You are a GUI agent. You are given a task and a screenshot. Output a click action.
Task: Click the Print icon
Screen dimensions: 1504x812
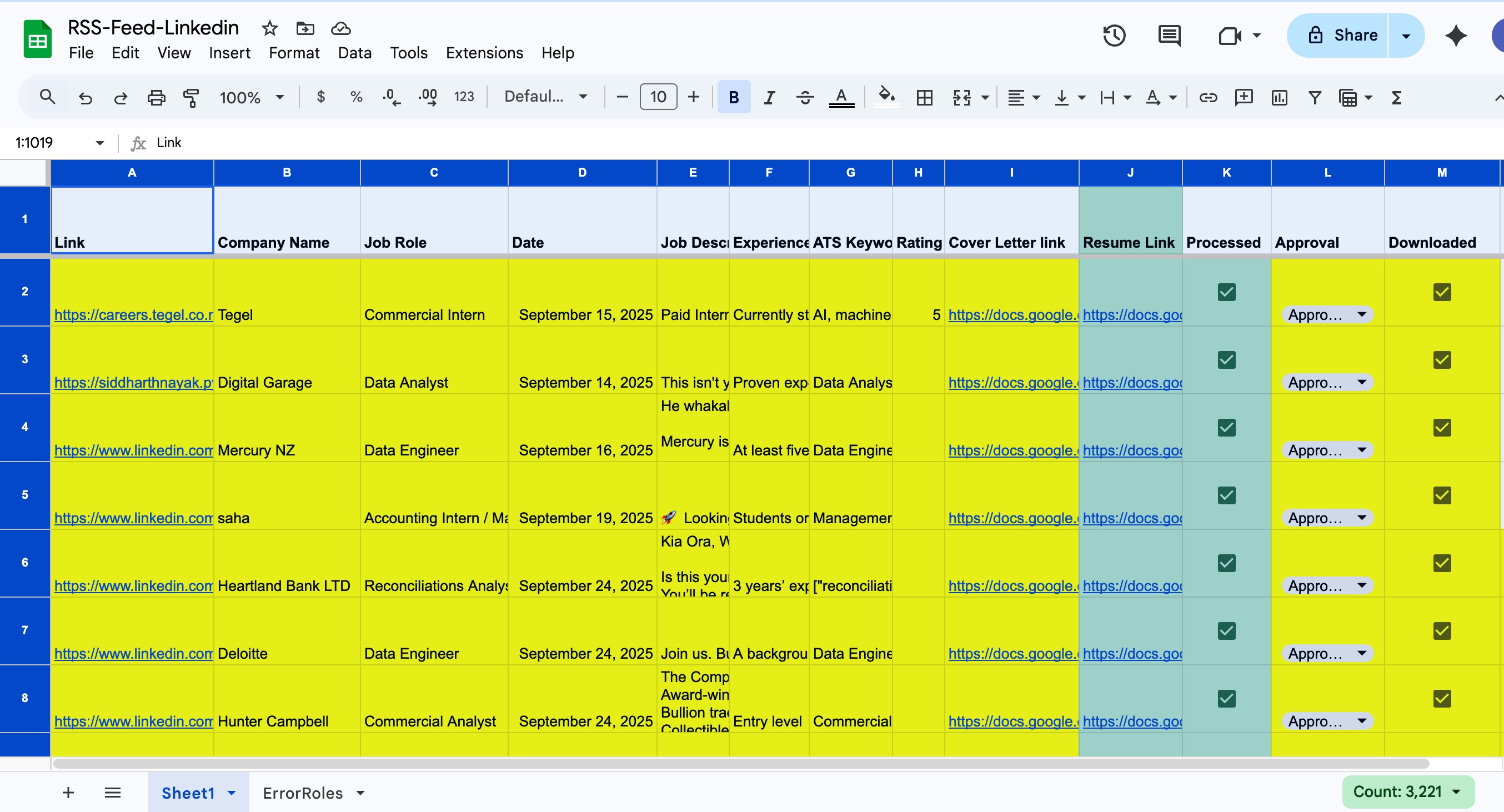tap(156, 98)
